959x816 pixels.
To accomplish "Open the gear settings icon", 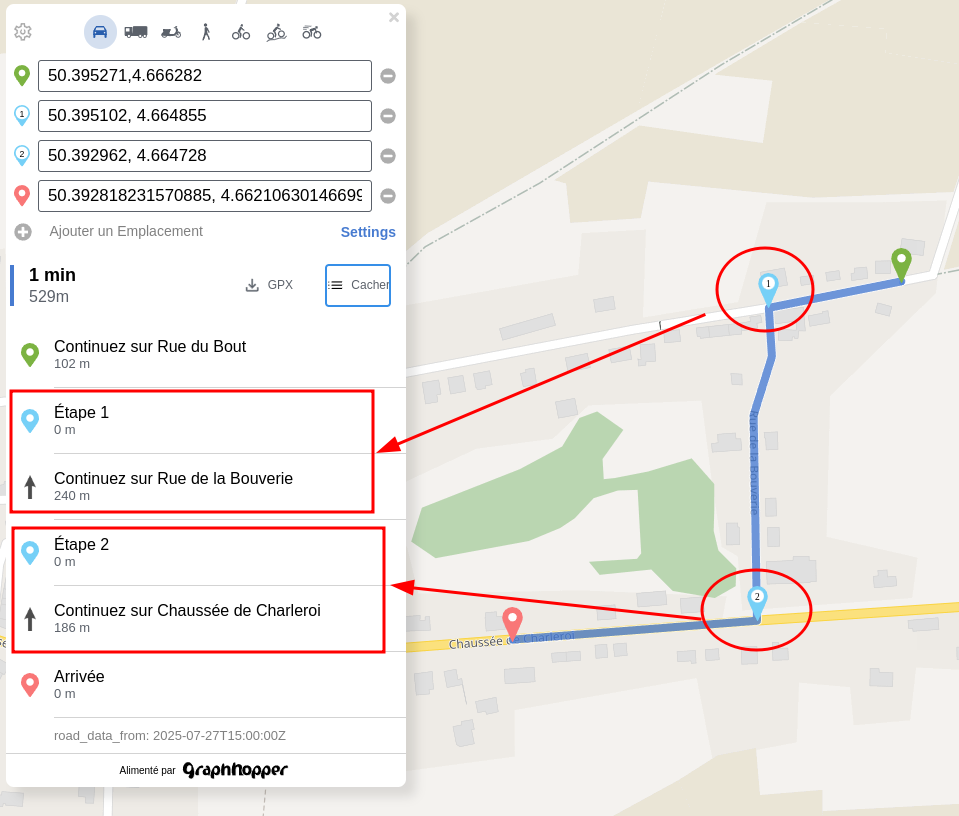I will [x=23, y=32].
